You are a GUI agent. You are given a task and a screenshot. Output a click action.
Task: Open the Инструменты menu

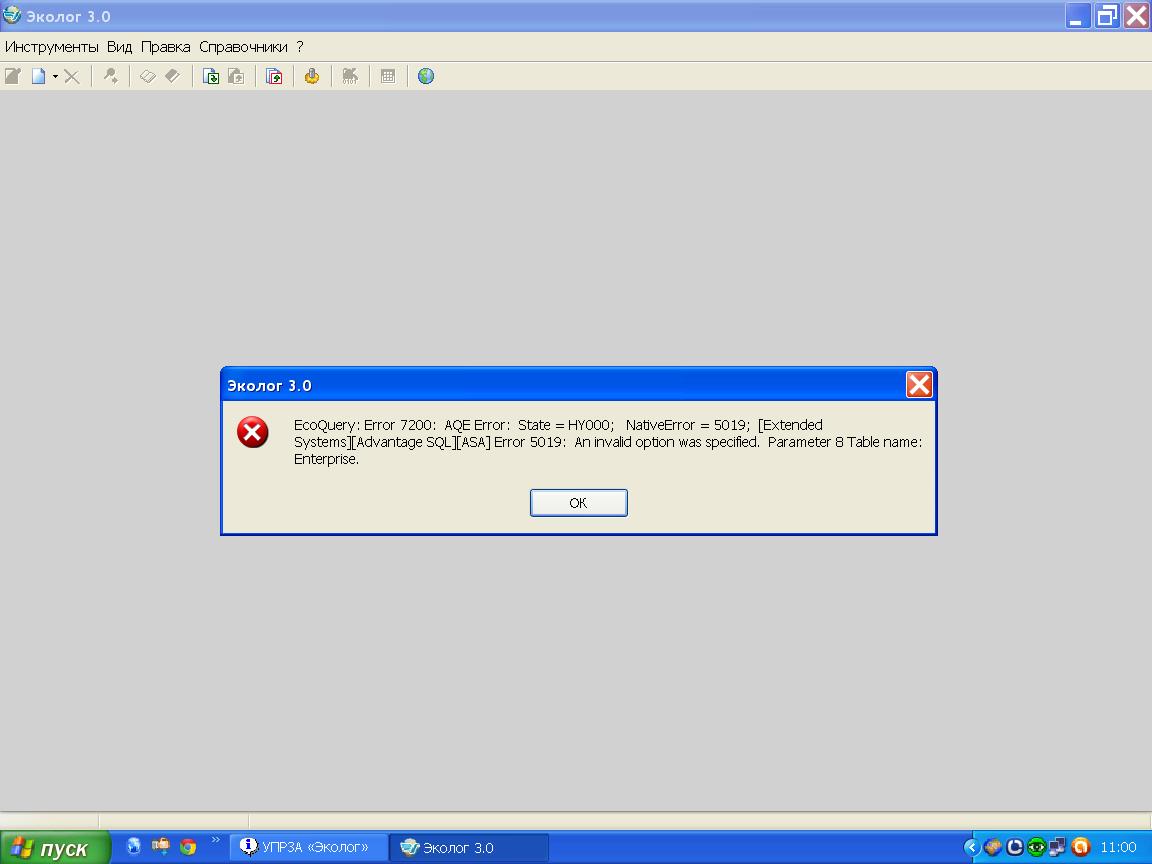pyautogui.click(x=52, y=47)
